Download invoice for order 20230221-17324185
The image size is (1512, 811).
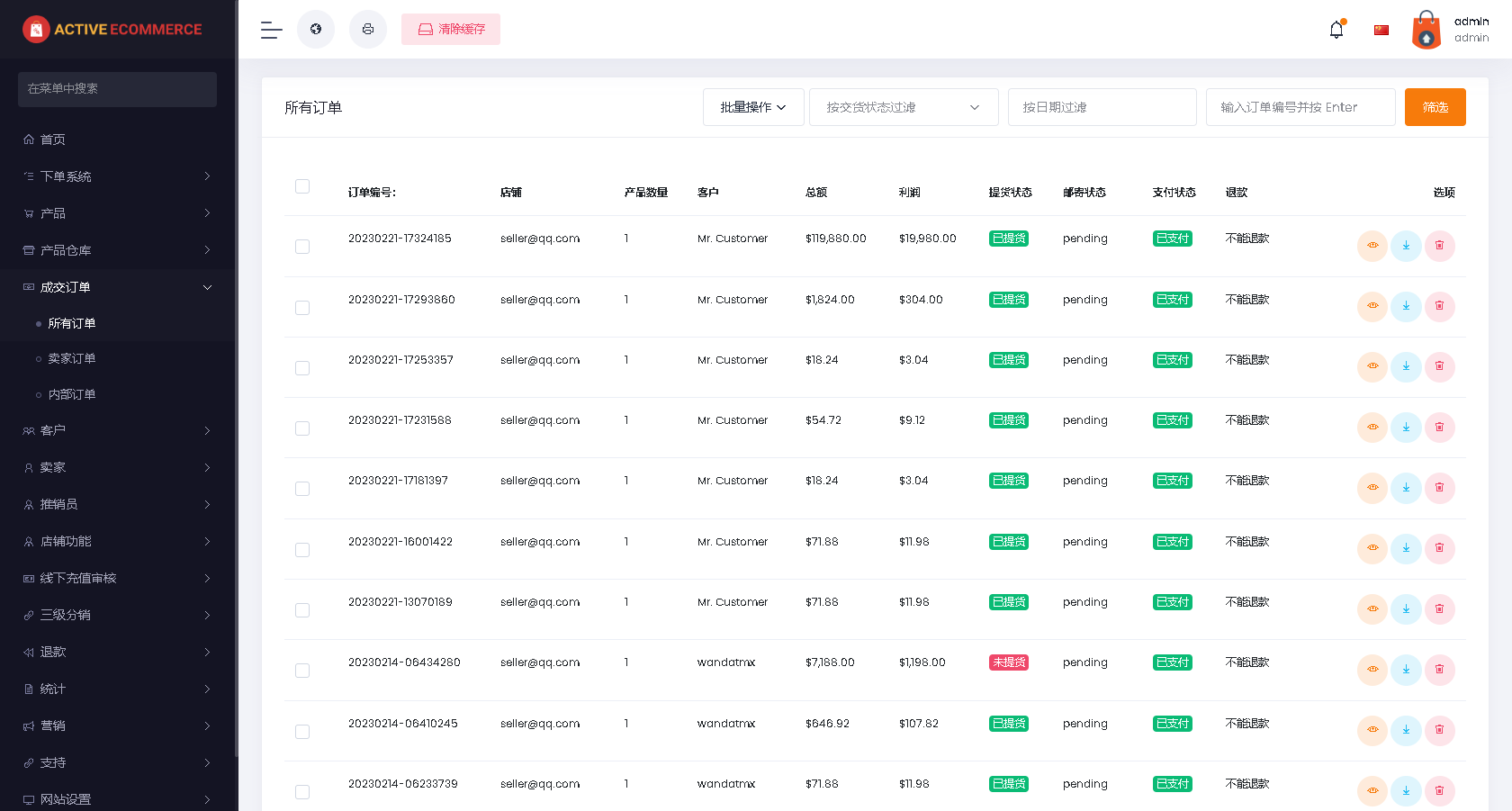(x=1406, y=246)
